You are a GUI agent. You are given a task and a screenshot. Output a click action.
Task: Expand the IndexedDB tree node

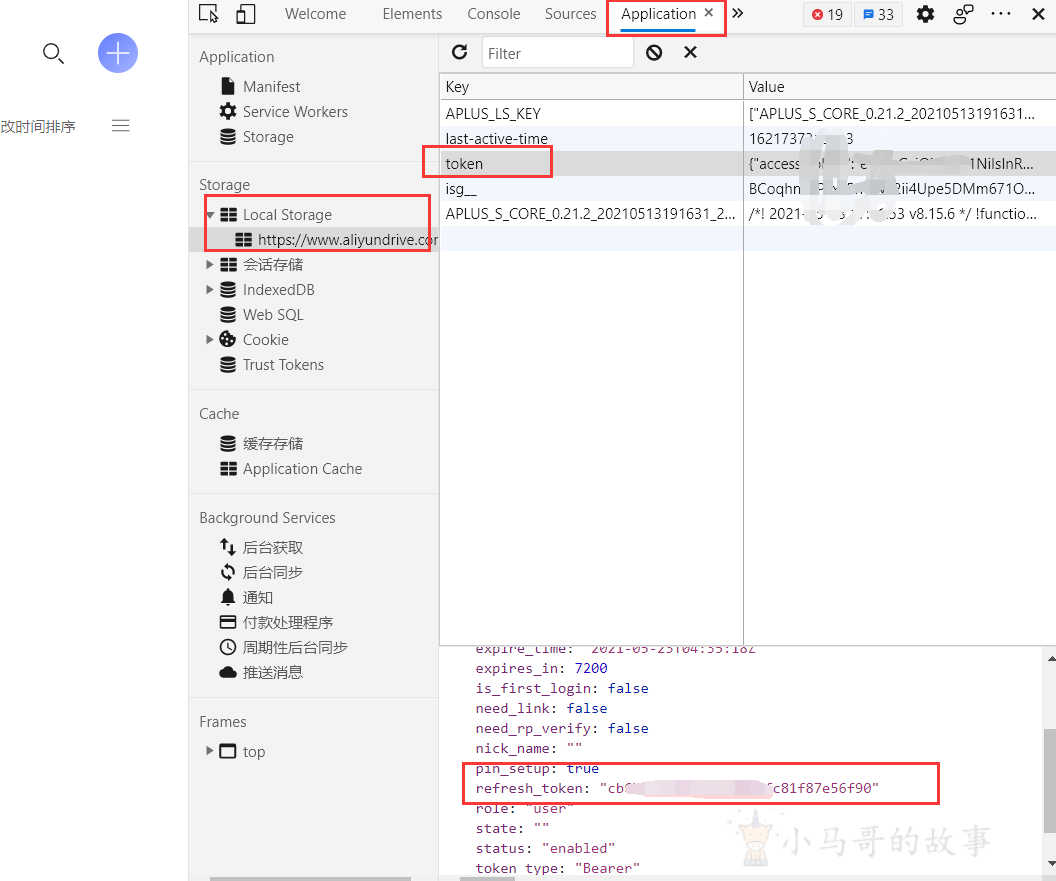[x=210, y=290]
